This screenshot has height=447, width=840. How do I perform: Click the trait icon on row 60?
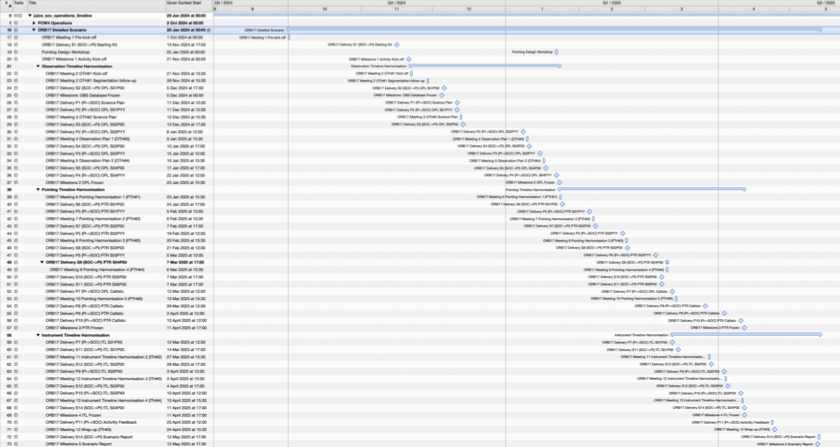click(17, 349)
